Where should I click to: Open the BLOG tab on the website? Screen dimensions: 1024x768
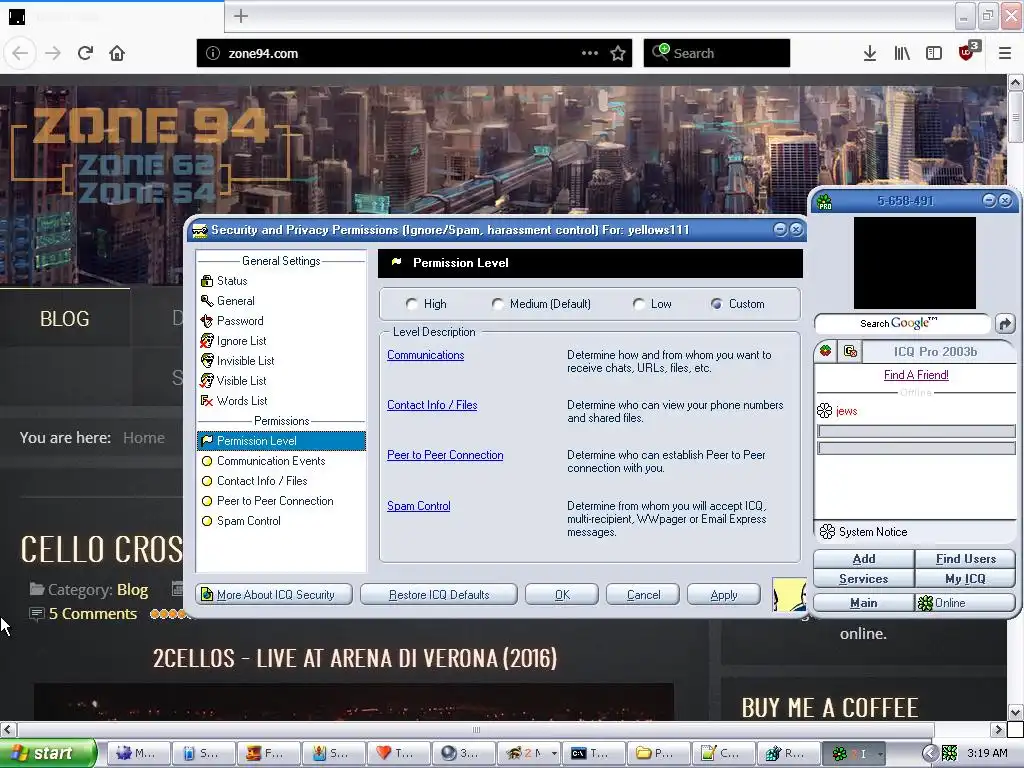click(x=65, y=319)
